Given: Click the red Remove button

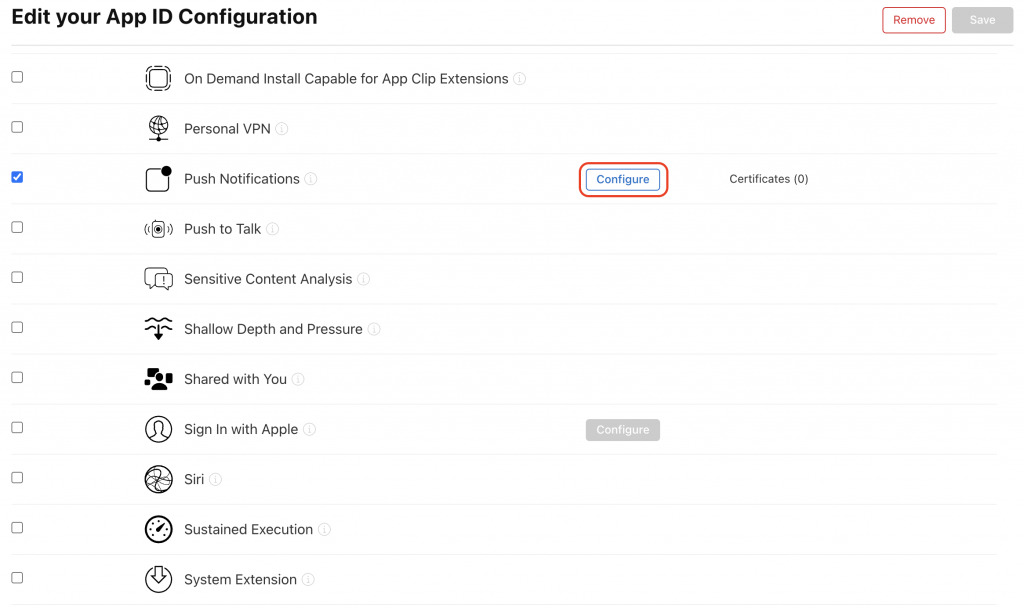Looking at the screenshot, I should [913, 20].
